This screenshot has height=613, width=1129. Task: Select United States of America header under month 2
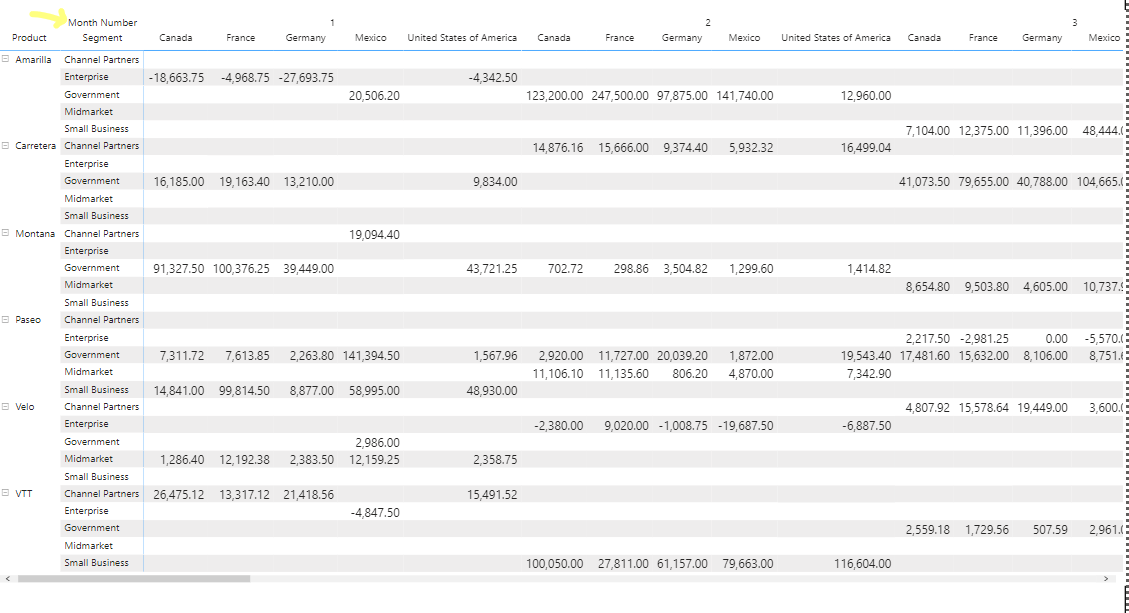pyautogui.click(x=836, y=37)
